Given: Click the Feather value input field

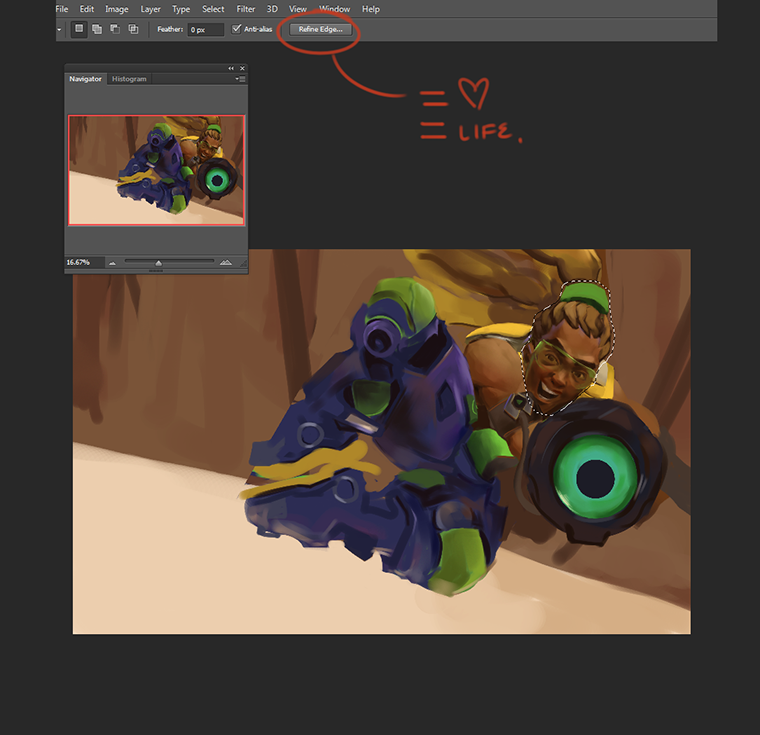Looking at the screenshot, I should (x=205, y=29).
